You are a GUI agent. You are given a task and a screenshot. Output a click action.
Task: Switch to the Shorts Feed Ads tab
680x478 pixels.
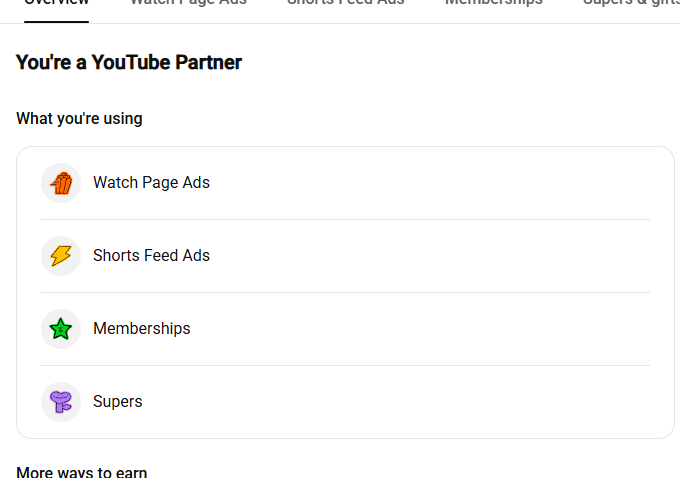click(x=346, y=3)
